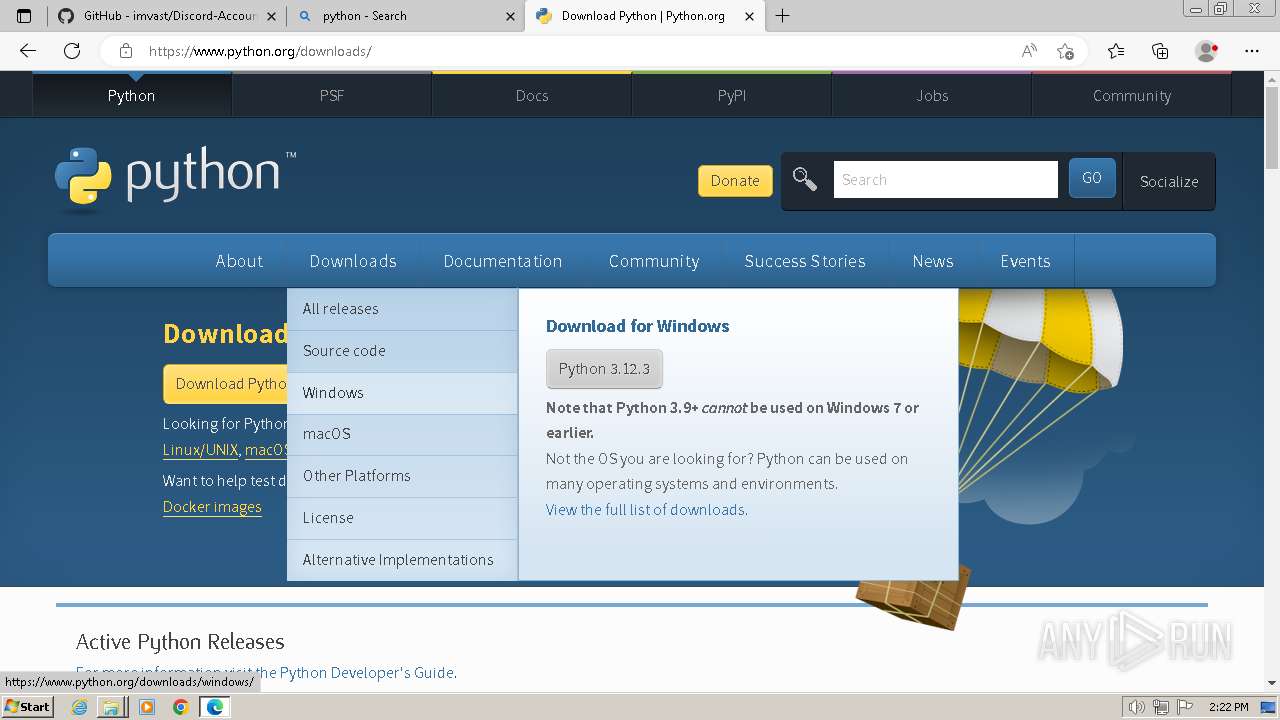Open the Jobs top navigation tab
The width and height of the screenshot is (1280, 720).
click(932, 95)
